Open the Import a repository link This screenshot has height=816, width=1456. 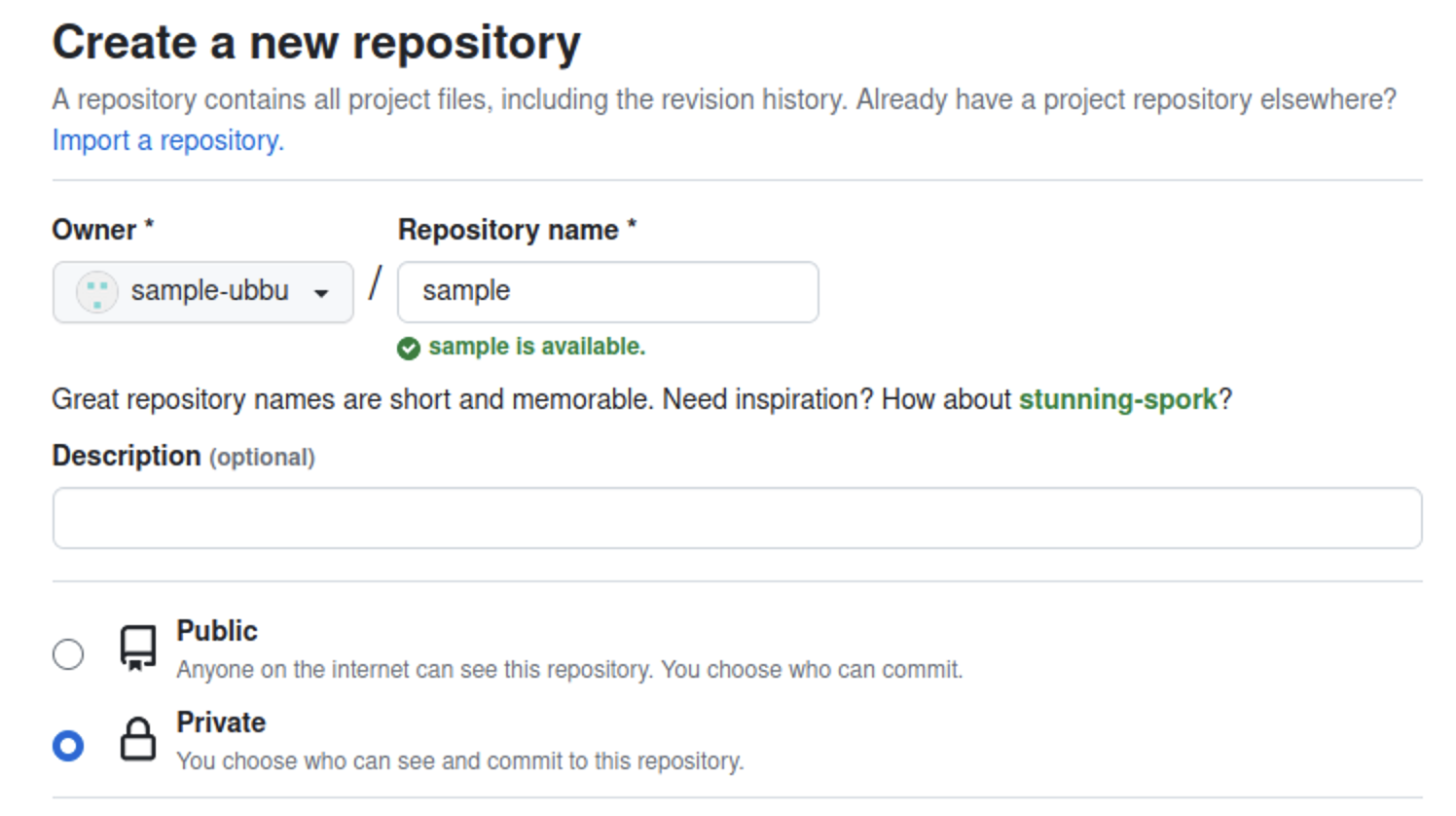point(167,140)
